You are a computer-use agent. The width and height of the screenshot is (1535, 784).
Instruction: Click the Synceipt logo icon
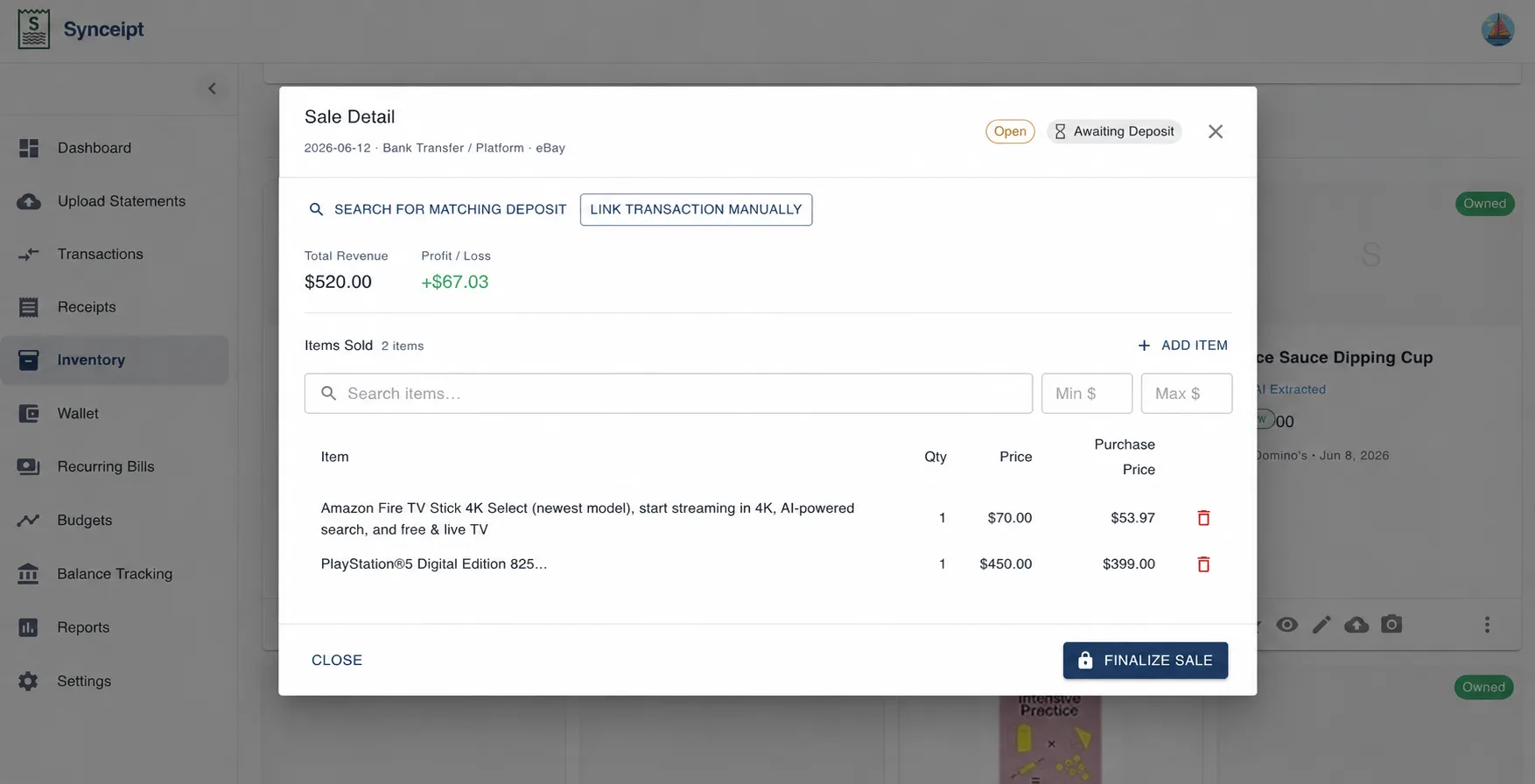[34, 29]
